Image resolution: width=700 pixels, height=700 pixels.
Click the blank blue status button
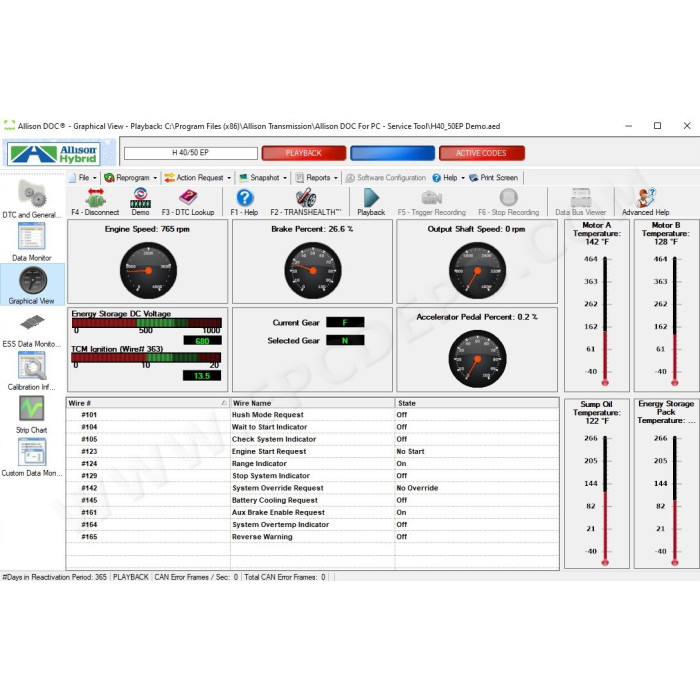(392, 153)
